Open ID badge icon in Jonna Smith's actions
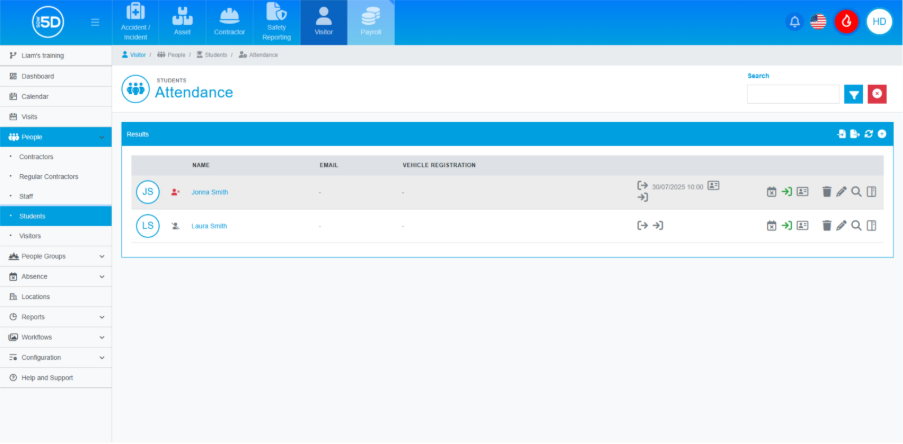 [802, 192]
